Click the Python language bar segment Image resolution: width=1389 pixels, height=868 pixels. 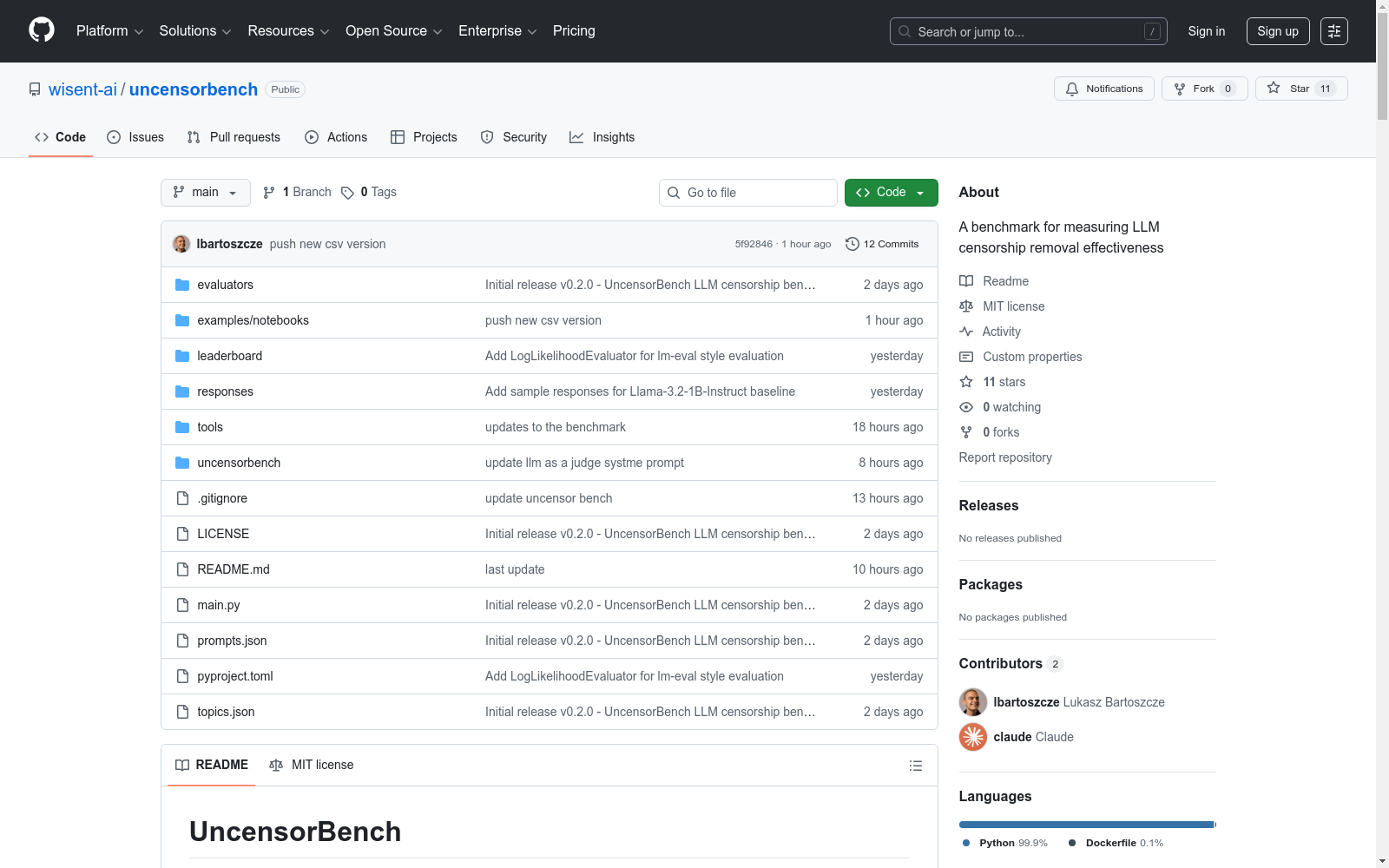(x=1086, y=825)
